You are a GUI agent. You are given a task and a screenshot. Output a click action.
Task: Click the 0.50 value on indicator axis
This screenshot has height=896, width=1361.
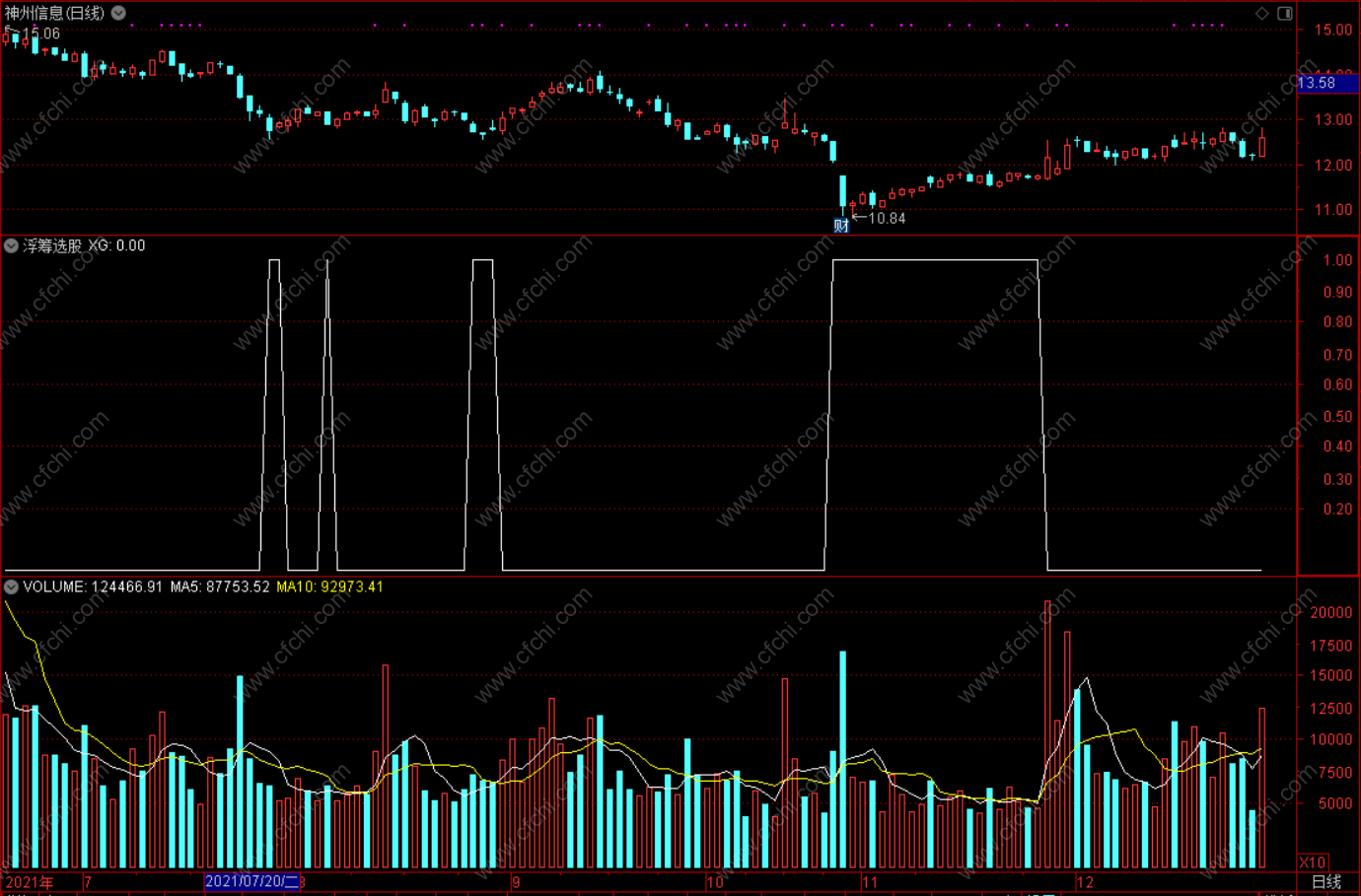point(1337,417)
